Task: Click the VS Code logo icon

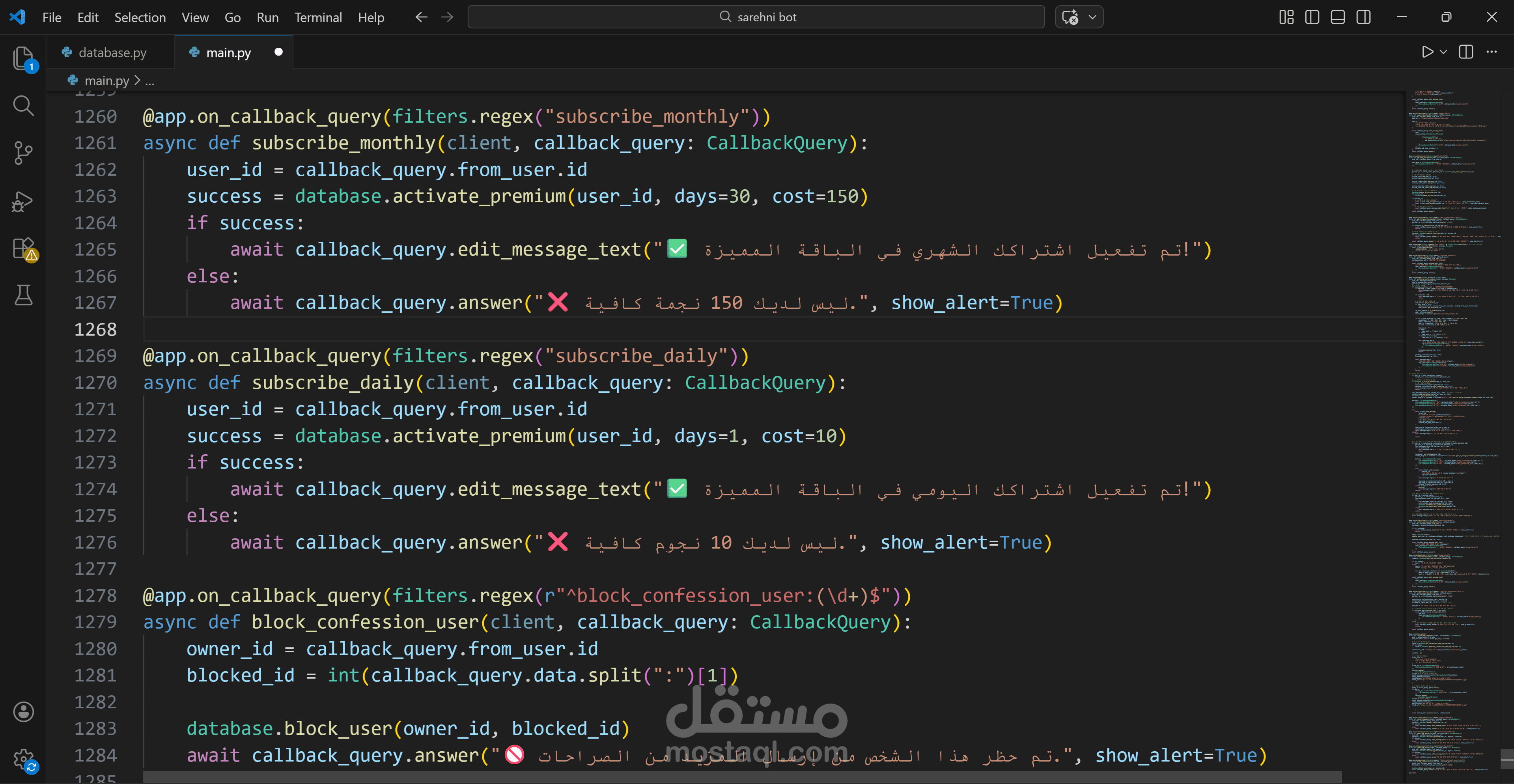Action: pyautogui.click(x=18, y=17)
